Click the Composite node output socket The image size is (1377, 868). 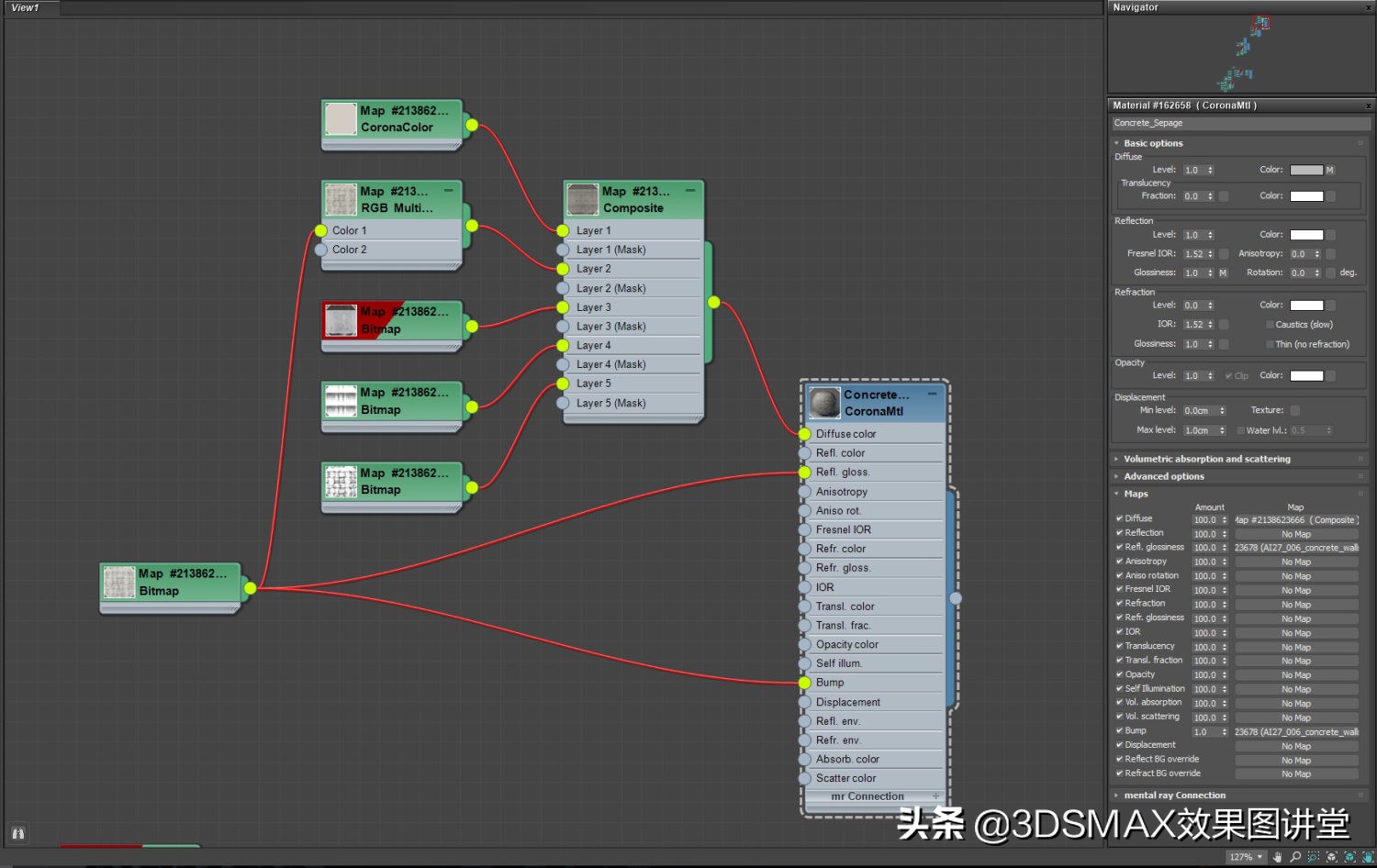pyautogui.click(x=713, y=302)
